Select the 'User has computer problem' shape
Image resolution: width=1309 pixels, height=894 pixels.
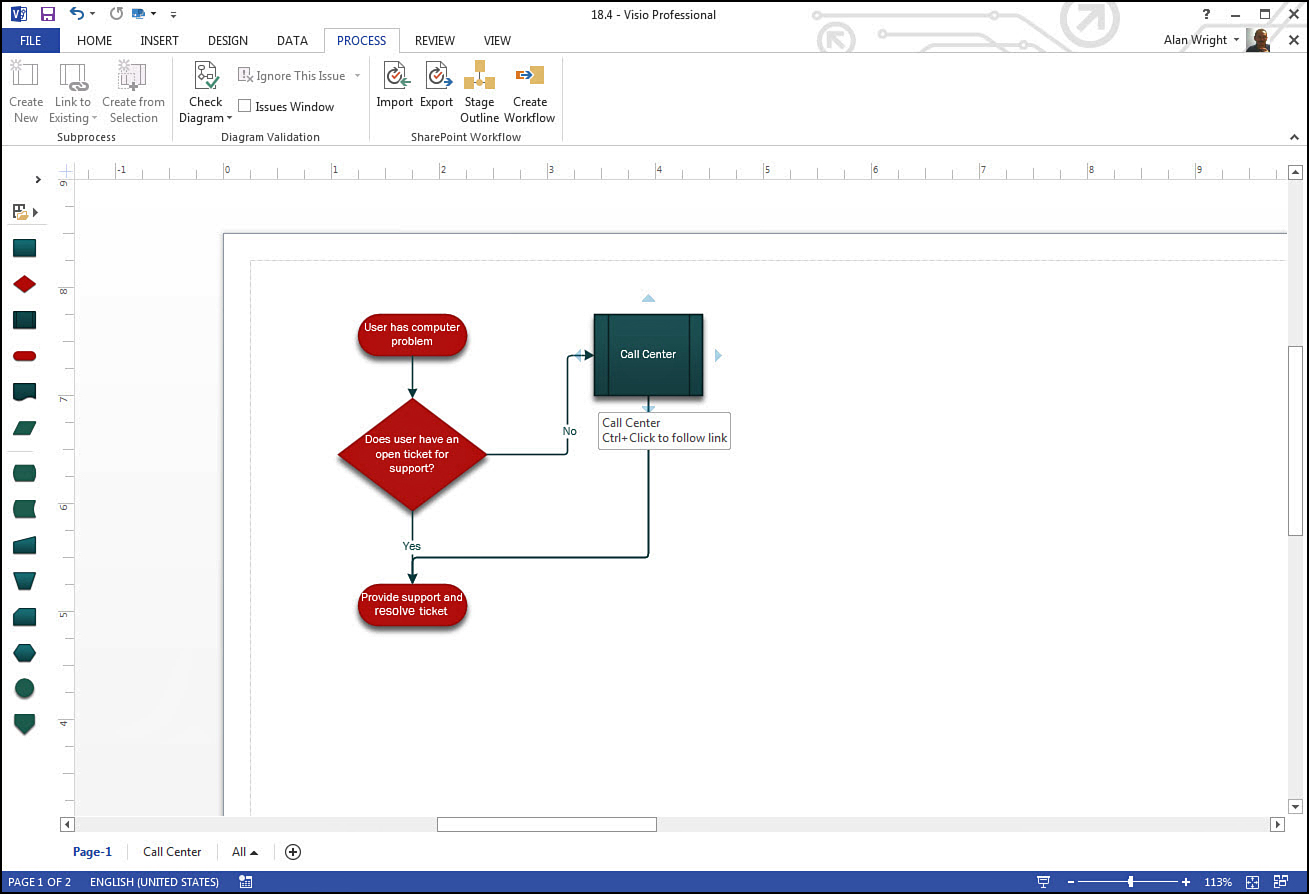point(412,335)
